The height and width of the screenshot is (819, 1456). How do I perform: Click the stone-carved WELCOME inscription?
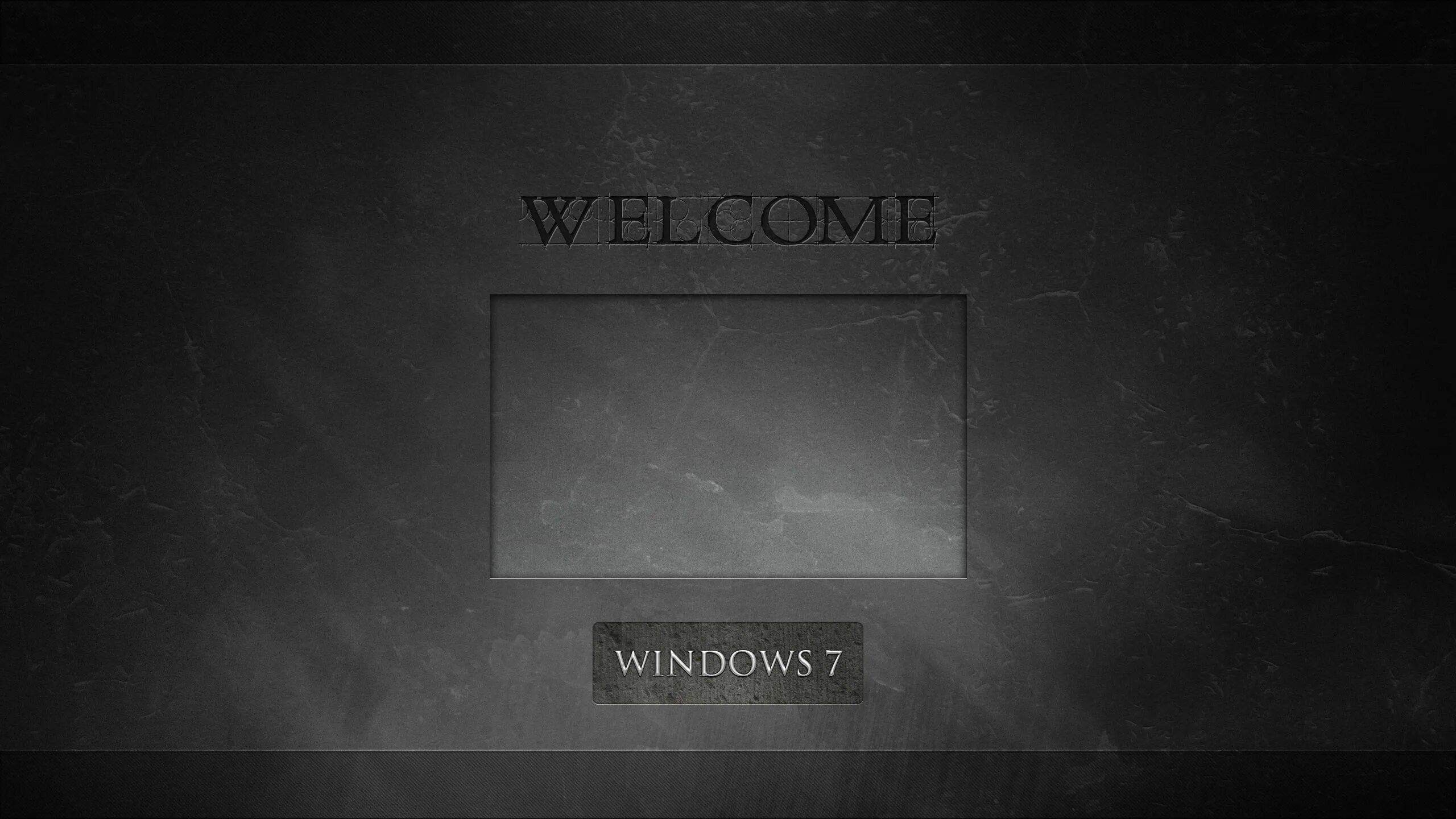[728, 218]
